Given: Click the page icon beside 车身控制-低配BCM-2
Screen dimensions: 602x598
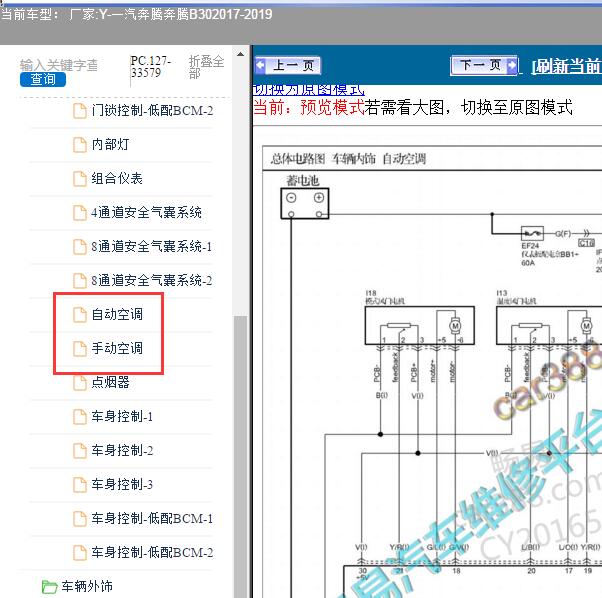Looking at the screenshot, I should point(80,552).
